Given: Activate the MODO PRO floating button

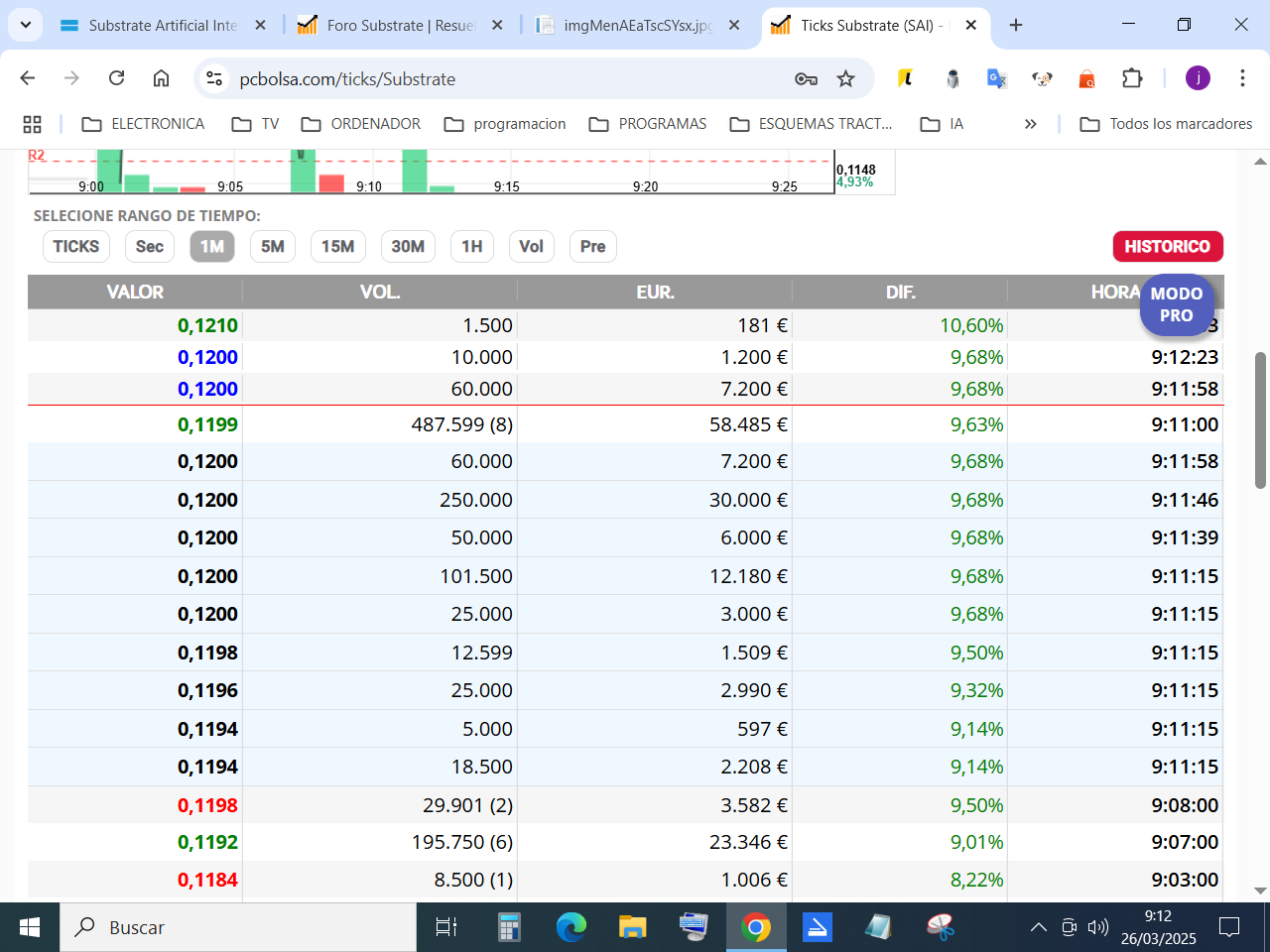Looking at the screenshot, I should click(1176, 304).
